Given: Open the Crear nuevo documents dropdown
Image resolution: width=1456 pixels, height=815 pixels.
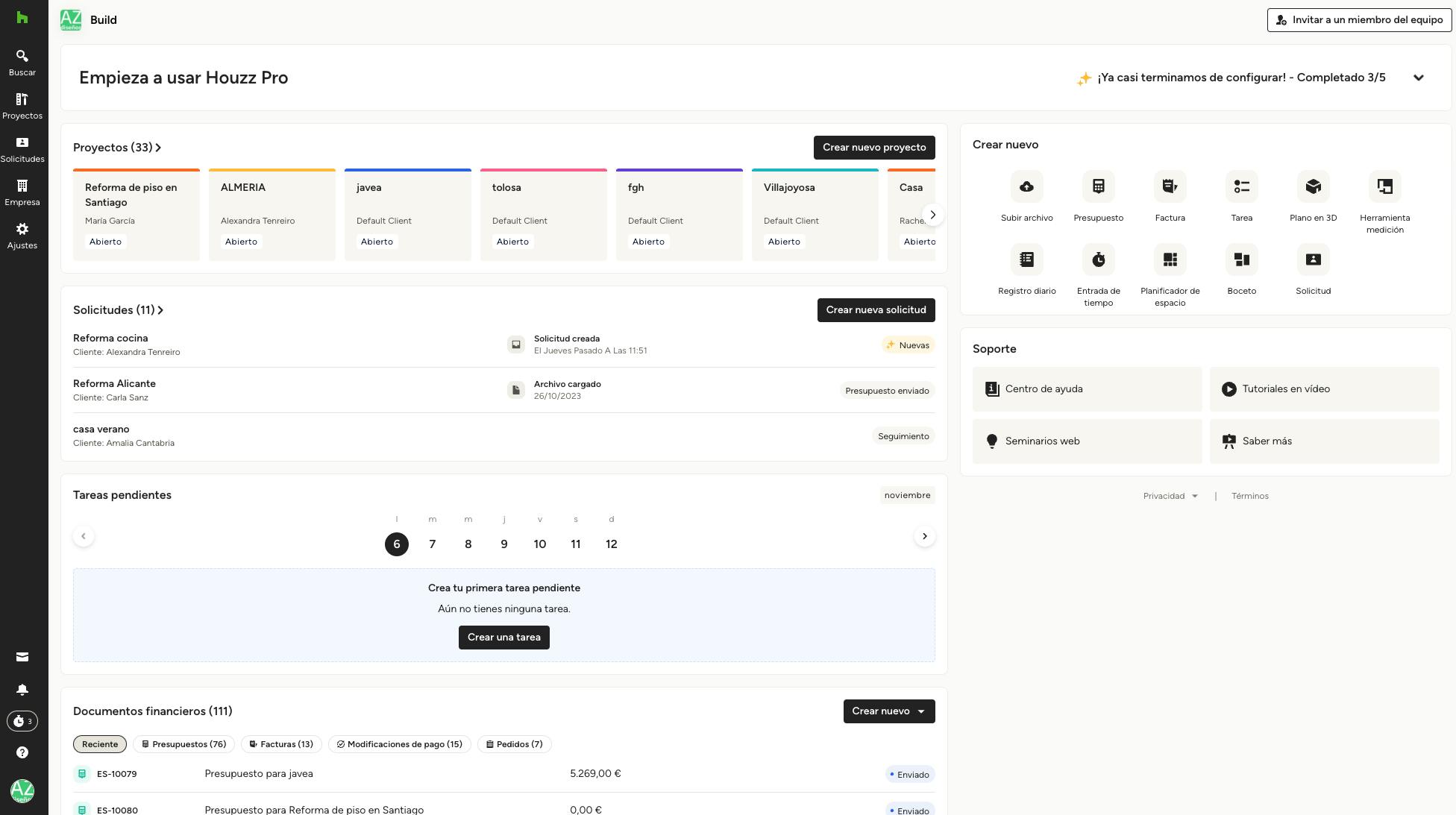Looking at the screenshot, I should click(888, 711).
